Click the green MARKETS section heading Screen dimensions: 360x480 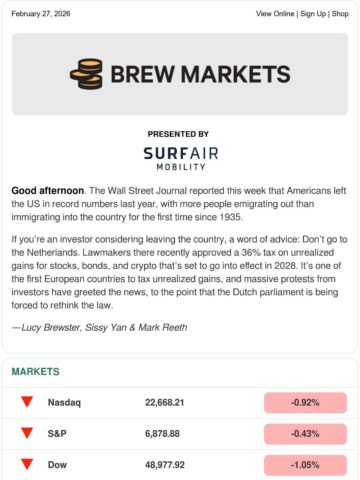[x=36, y=371]
